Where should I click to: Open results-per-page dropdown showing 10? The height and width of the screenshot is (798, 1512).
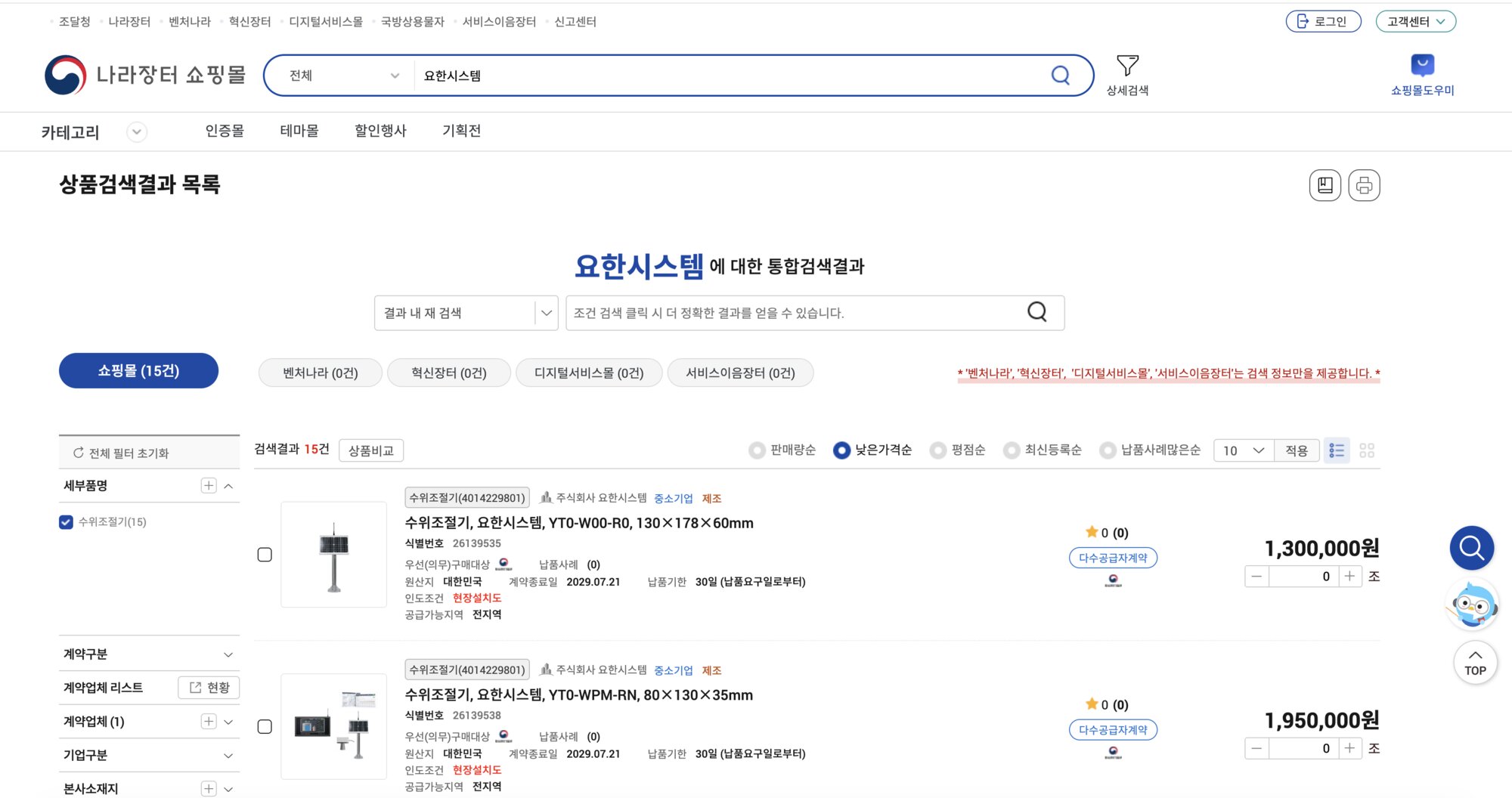(x=1244, y=450)
